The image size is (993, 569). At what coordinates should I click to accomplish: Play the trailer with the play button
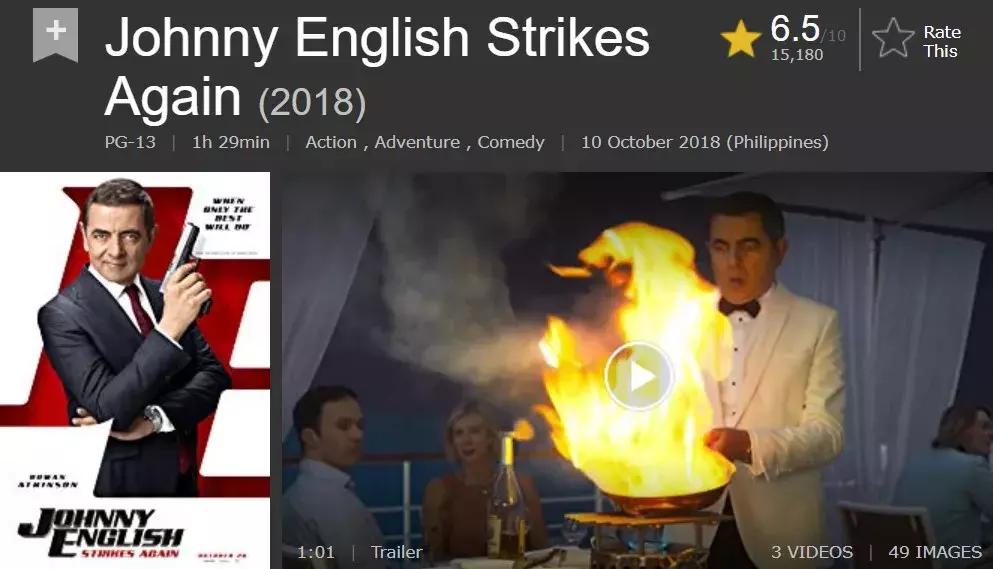[x=639, y=376]
